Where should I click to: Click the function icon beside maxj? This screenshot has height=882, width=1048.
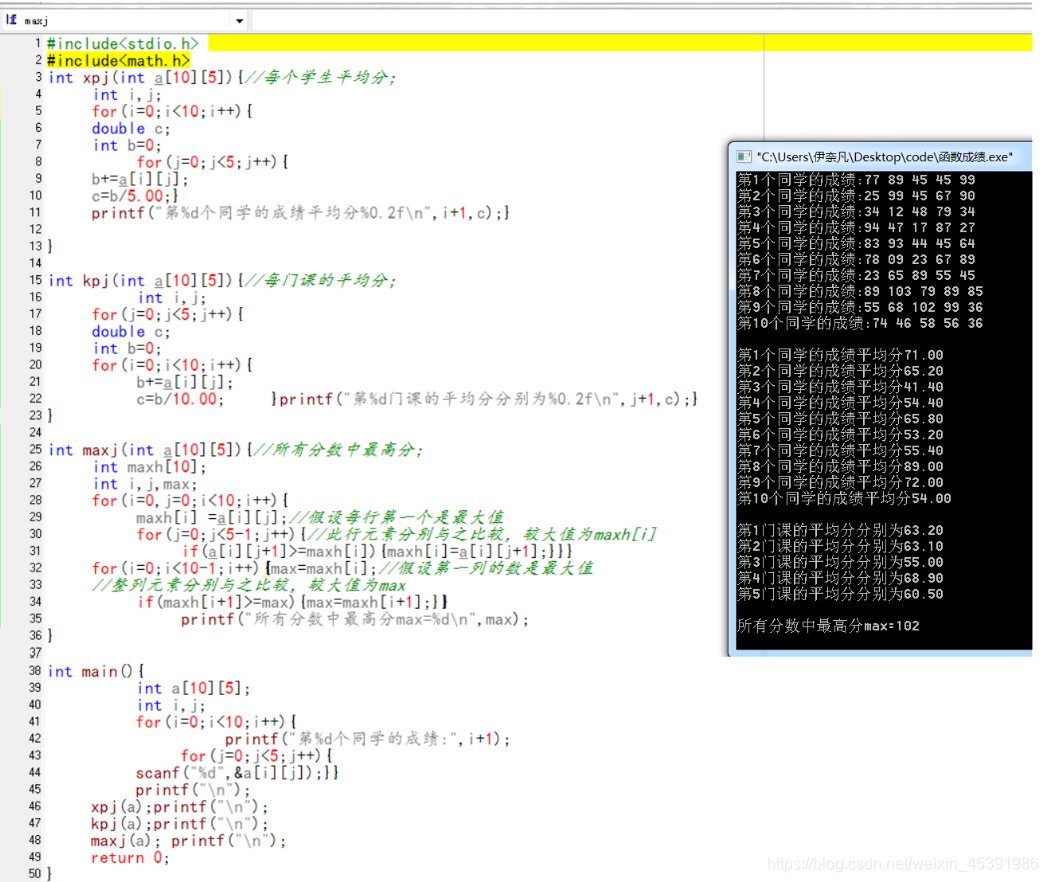coord(11,19)
